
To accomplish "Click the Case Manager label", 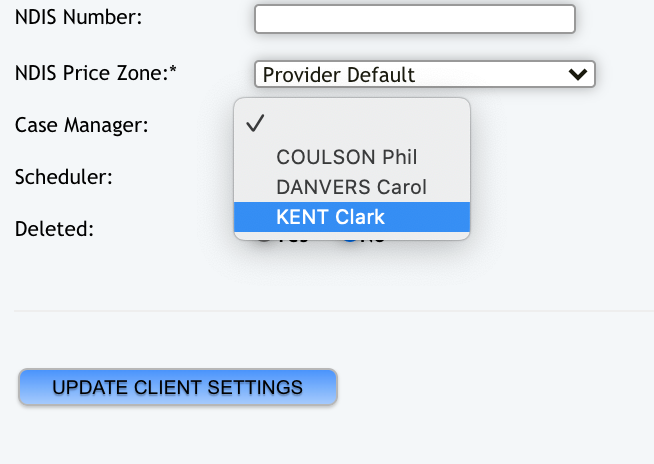I will pos(81,125).
